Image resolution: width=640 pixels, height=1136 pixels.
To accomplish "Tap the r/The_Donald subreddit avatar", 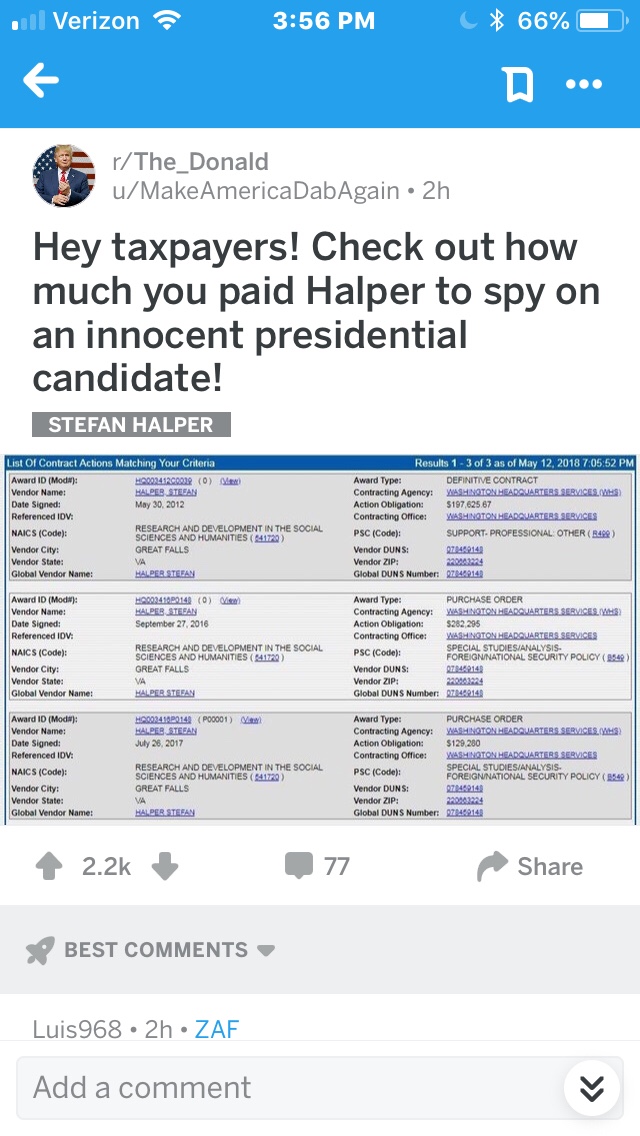I will coord(64,176).
